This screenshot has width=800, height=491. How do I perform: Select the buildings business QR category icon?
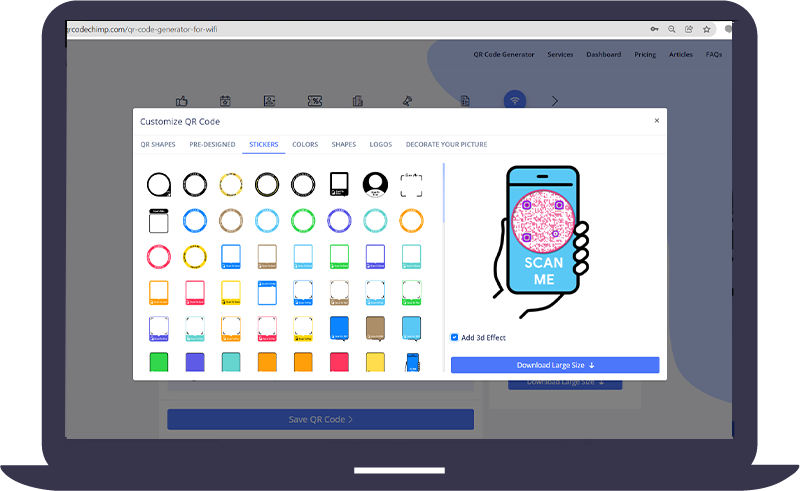click(358, 101)
